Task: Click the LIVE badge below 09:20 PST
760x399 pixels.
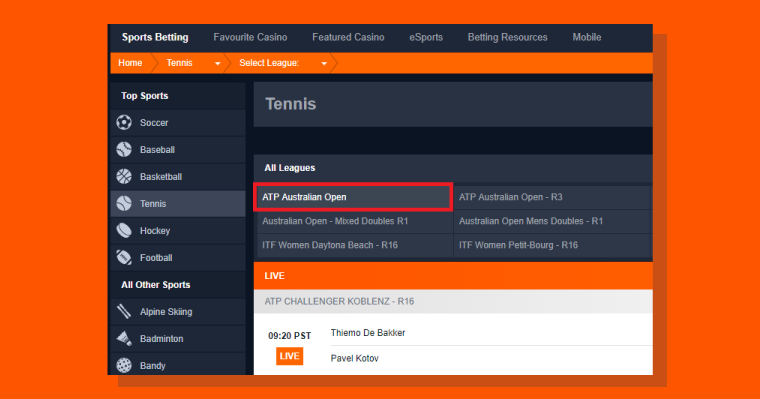Action: (x=289, y=356)
